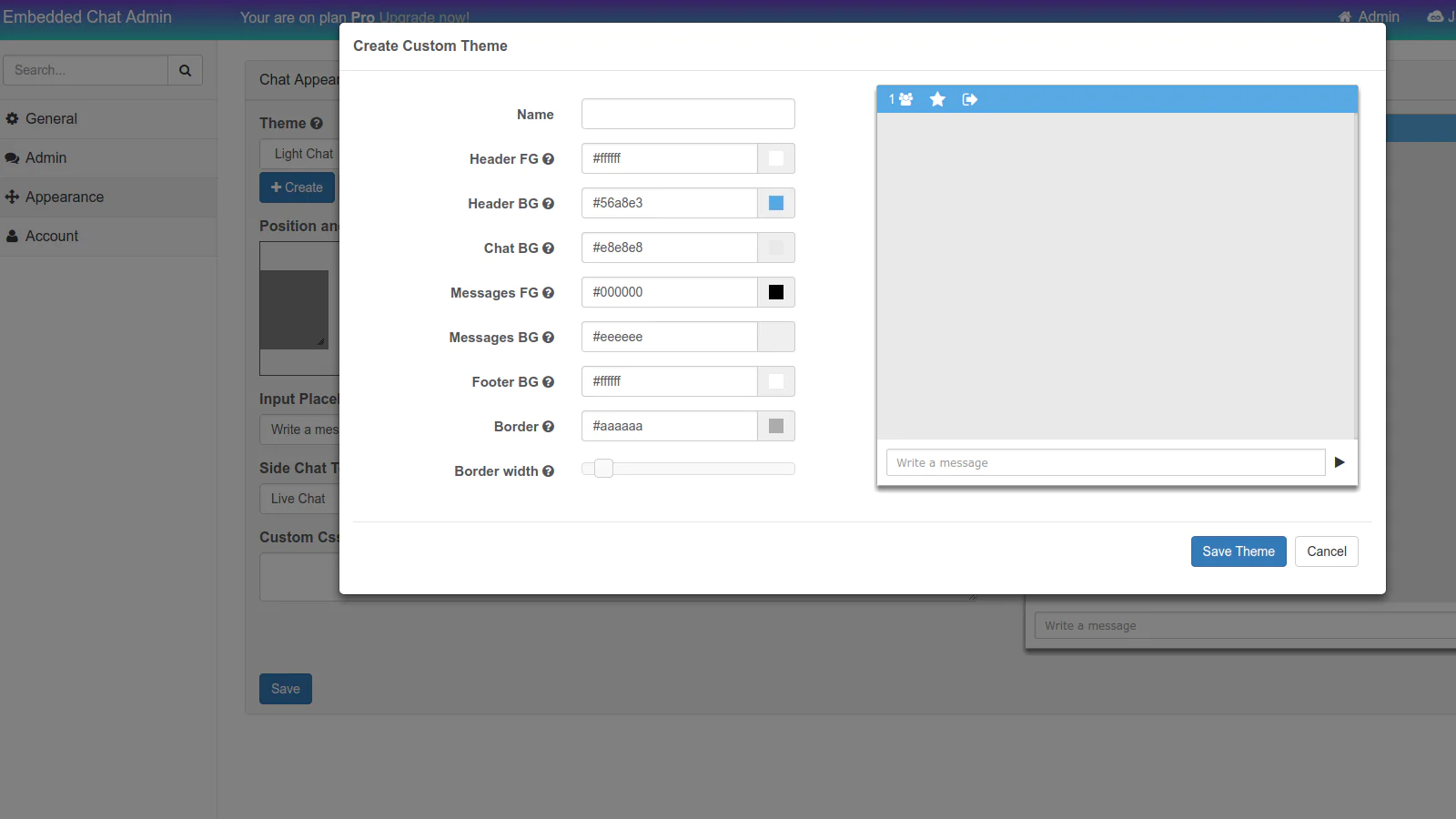1456x819 pixels.
Task: Click the search magnifier icon in the sidebar
Action: (x=185, y=70)
